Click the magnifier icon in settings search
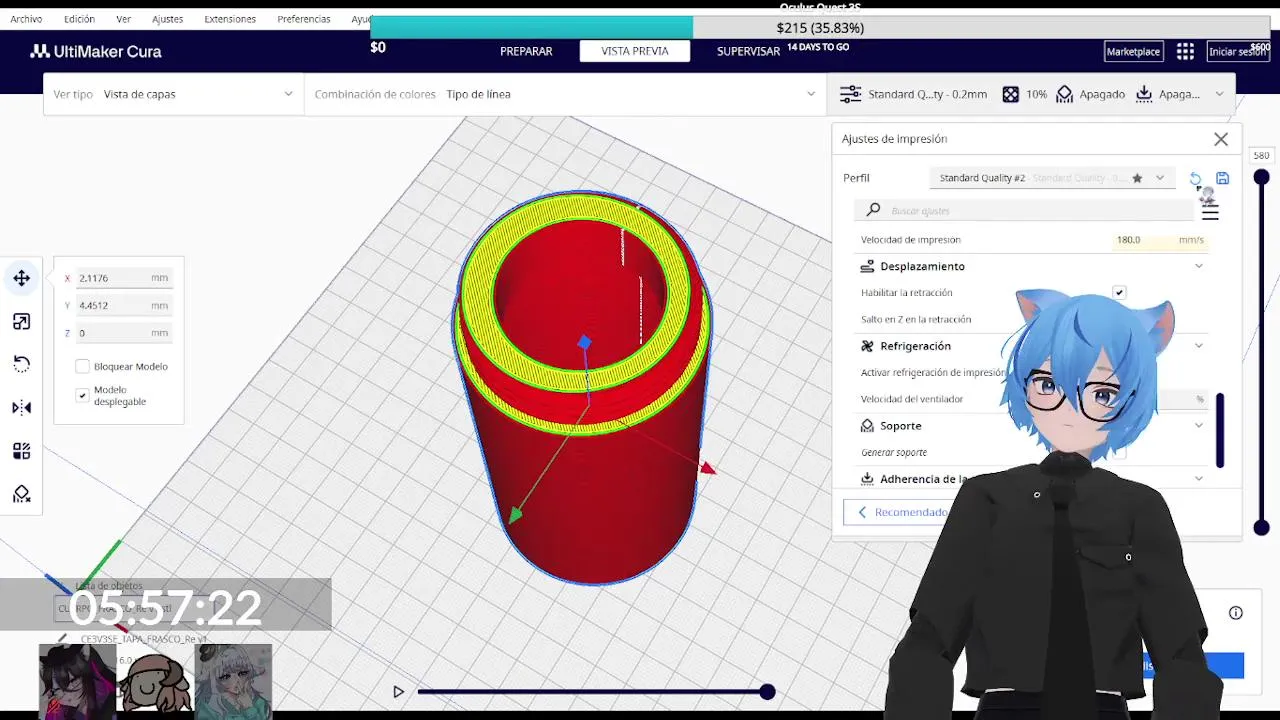 [873, 210]
